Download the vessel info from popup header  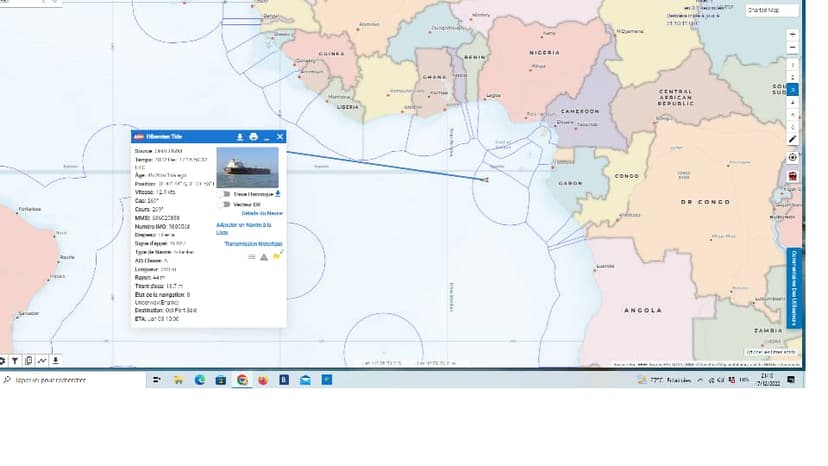pos(240,137)
